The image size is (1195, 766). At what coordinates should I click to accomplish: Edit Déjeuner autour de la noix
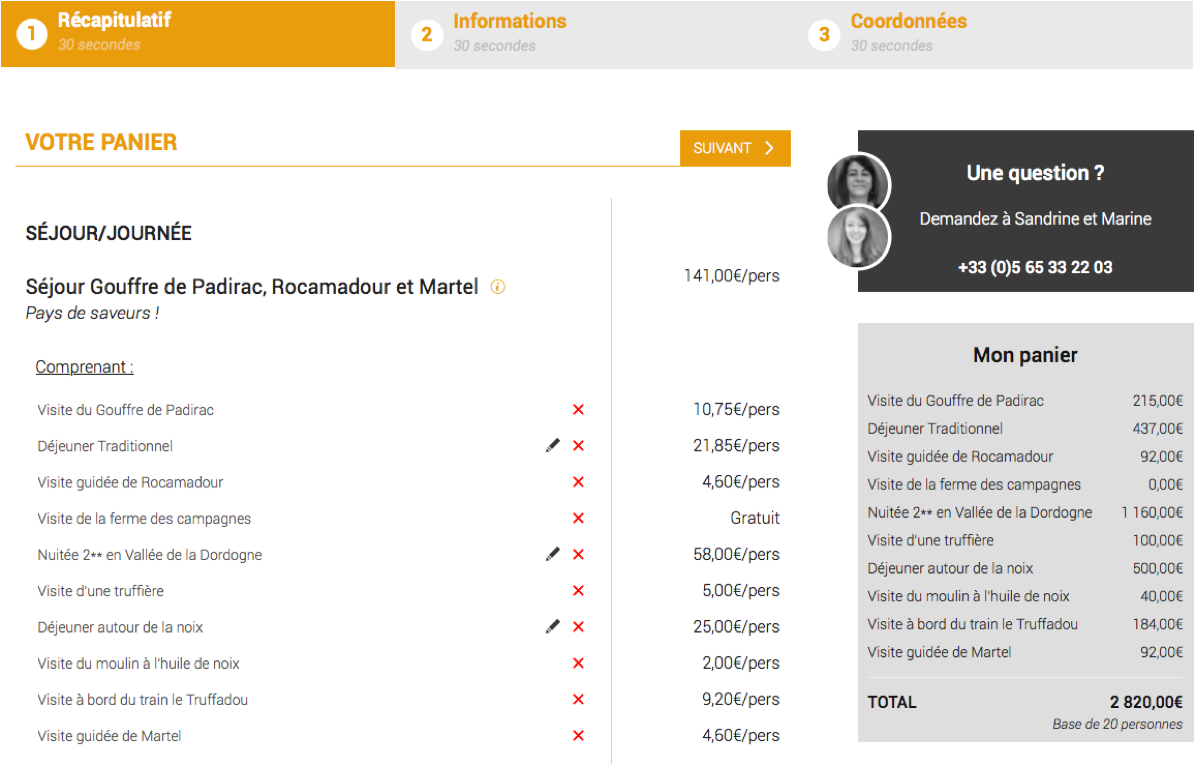pos(553,627)
